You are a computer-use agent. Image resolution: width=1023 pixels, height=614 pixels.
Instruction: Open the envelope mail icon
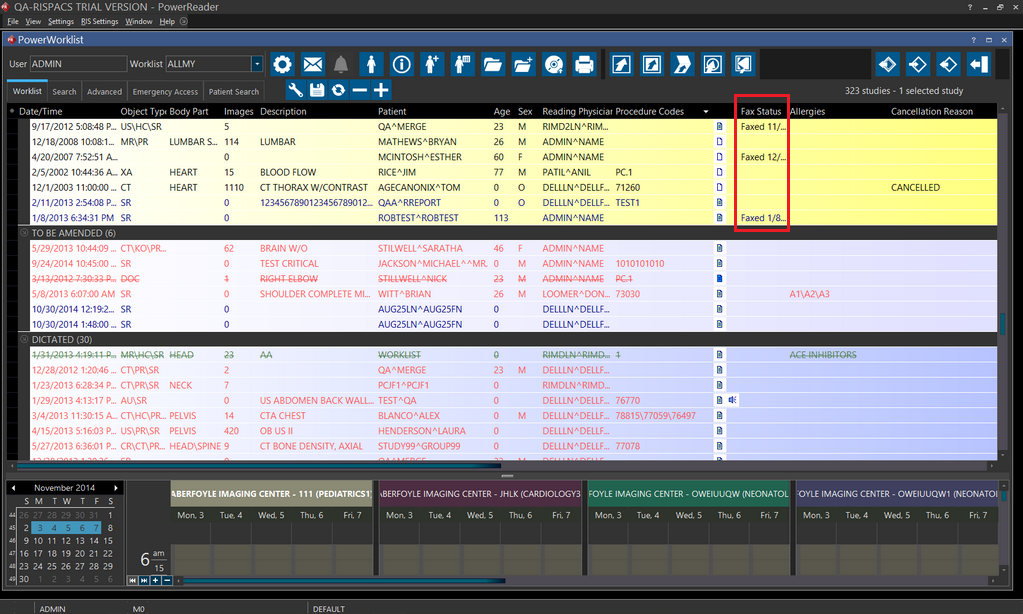coord(313,64)
